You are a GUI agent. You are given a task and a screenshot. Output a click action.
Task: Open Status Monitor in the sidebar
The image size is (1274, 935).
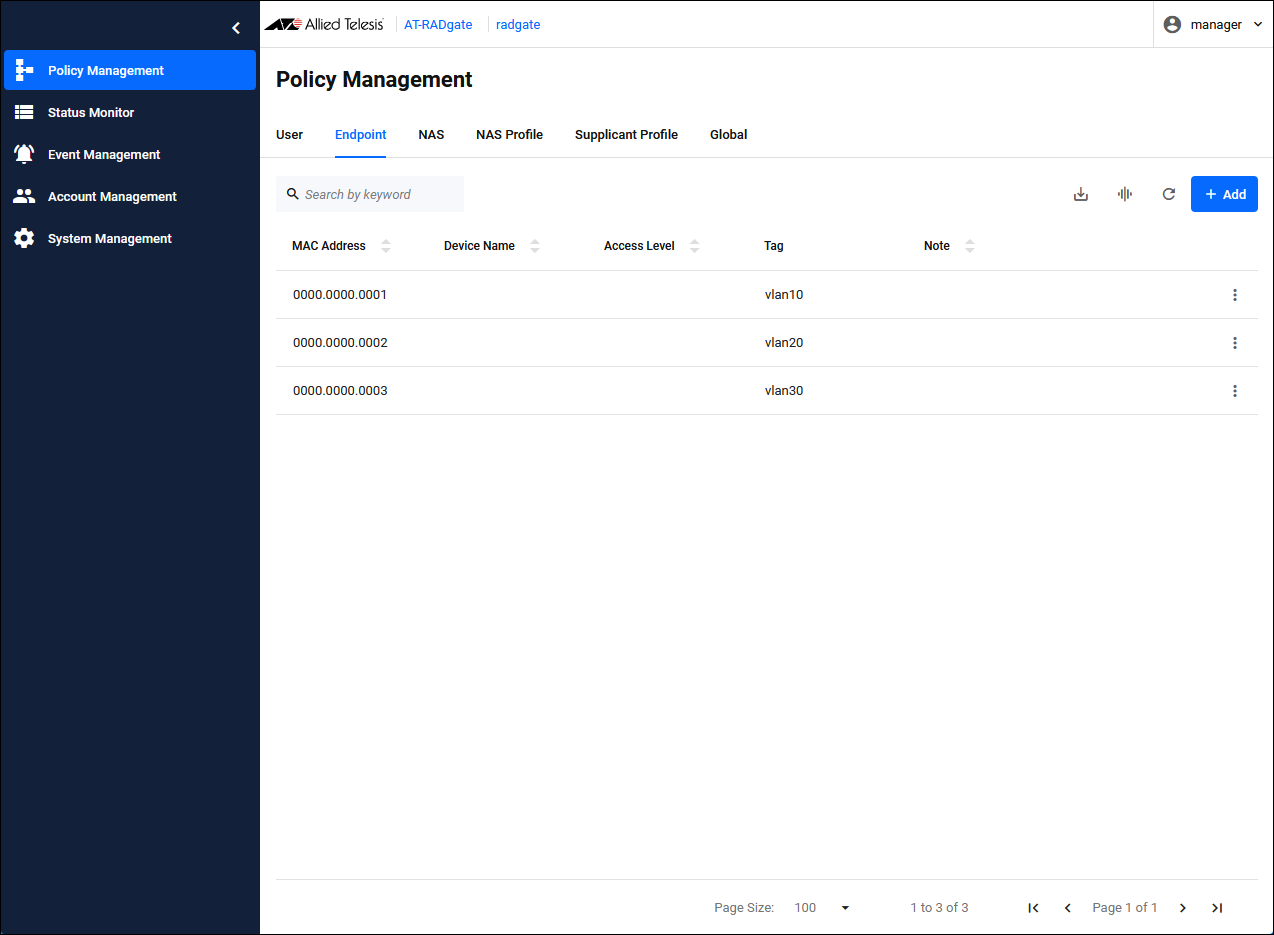pos(91,113)
